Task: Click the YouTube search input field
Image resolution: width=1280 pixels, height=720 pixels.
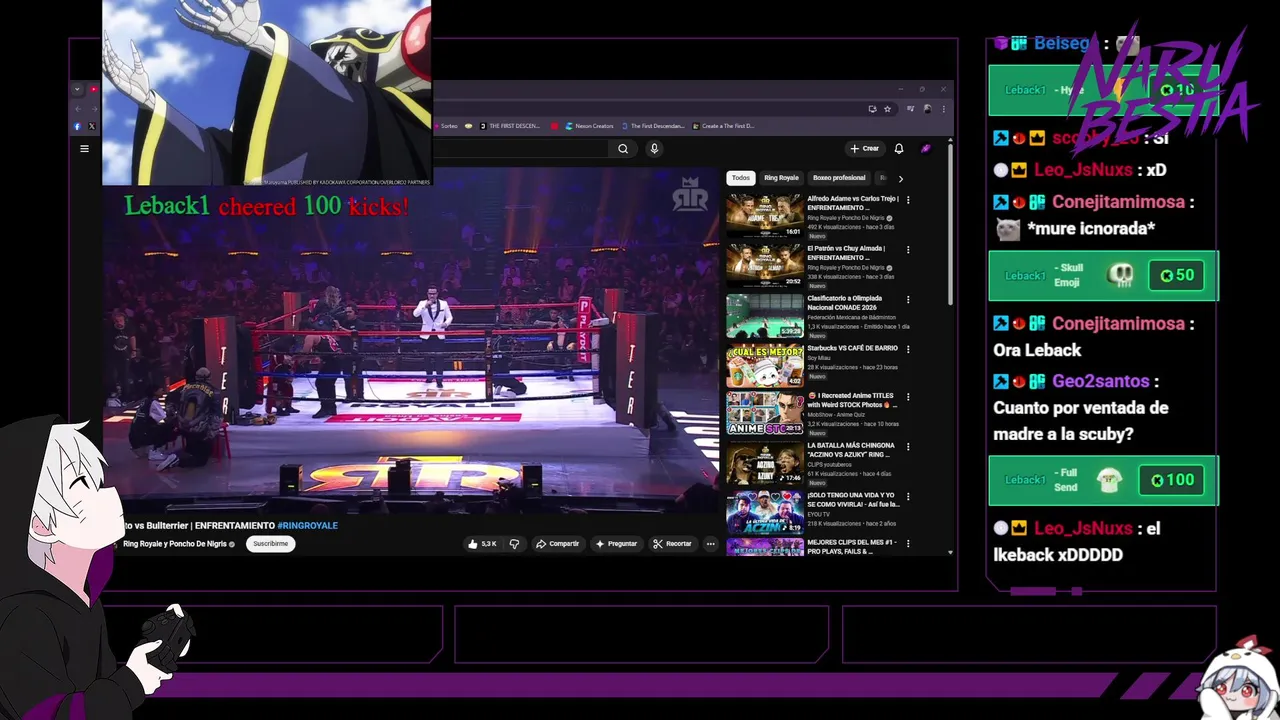Action: pos(521,149)
